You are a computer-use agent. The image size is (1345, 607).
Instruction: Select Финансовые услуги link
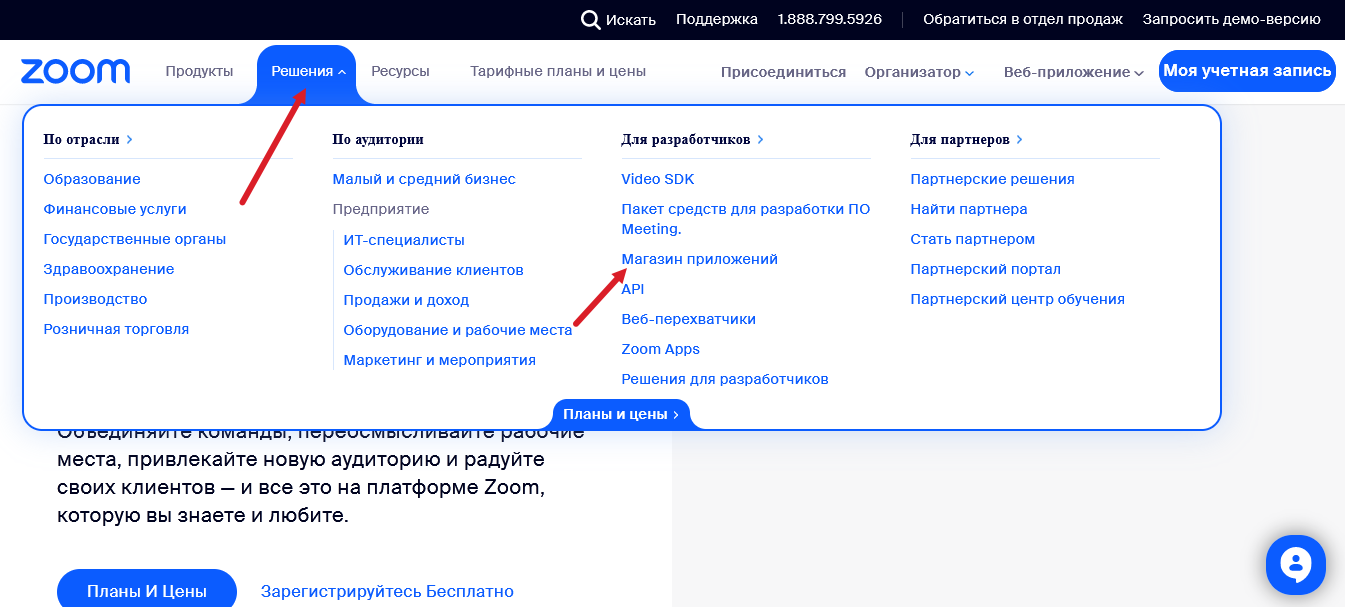[x=115, y=209]
